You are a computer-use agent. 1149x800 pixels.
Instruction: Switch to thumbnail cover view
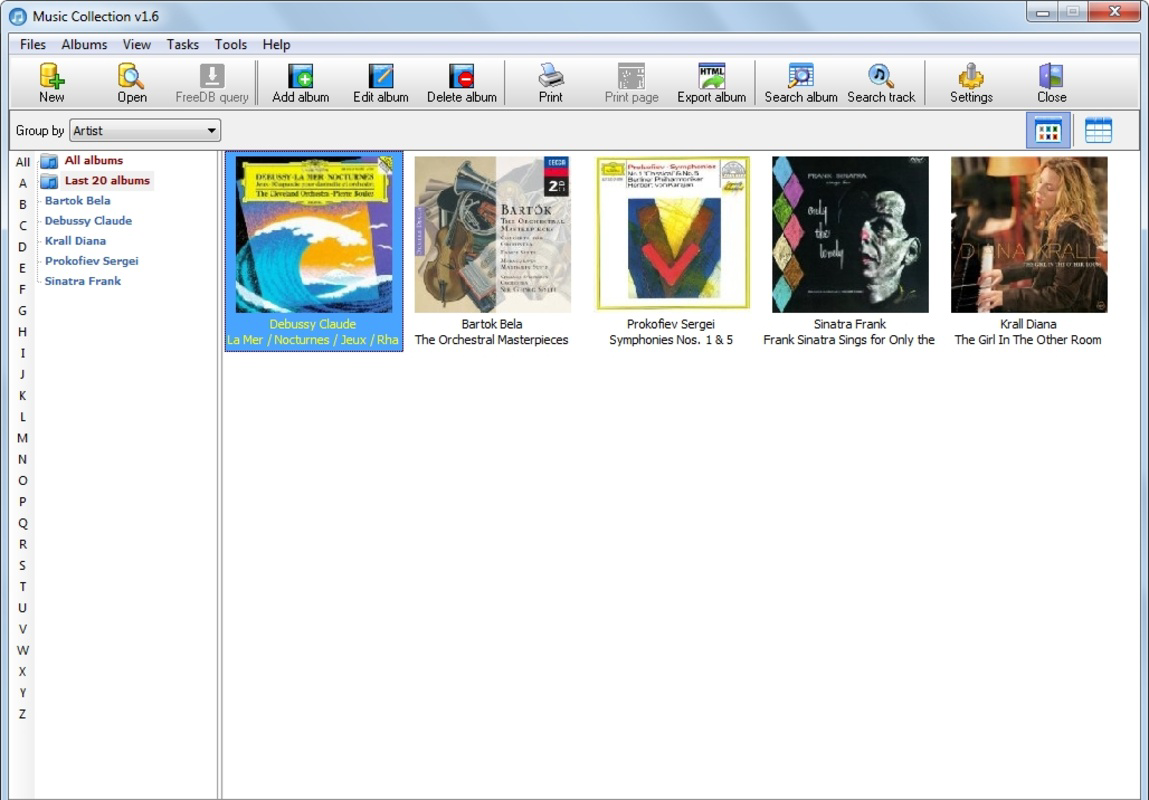tap(1048, 131)
